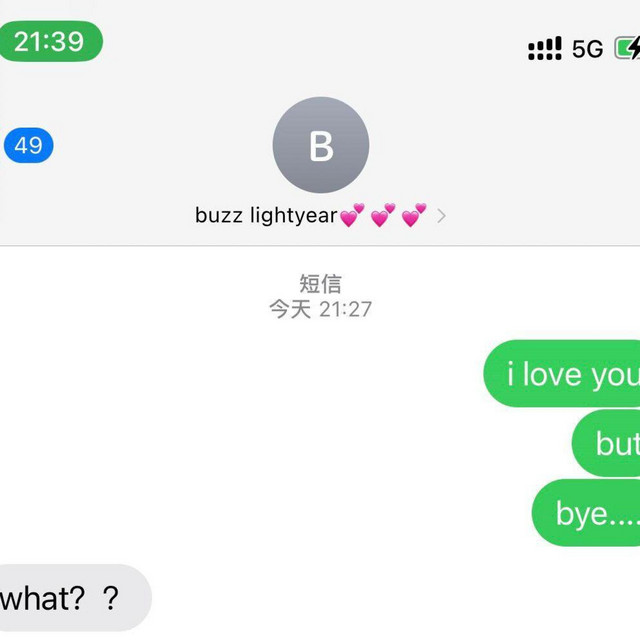Tap the first pink hearts emoji

pos(352,215)
